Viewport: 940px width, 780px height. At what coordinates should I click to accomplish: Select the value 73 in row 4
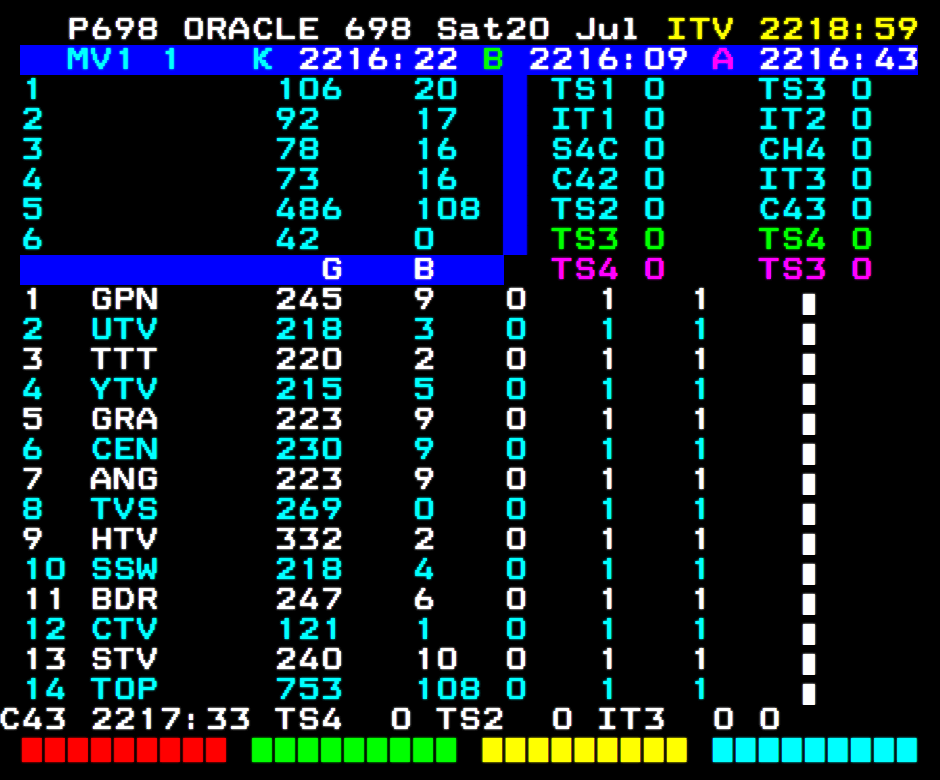pos(298,179)
